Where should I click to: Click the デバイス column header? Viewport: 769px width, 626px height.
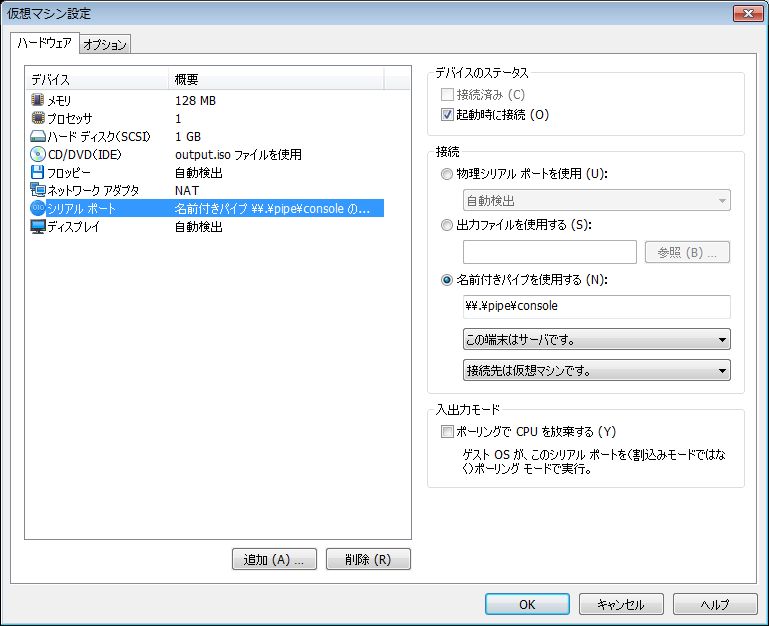[x=97, y=79]
